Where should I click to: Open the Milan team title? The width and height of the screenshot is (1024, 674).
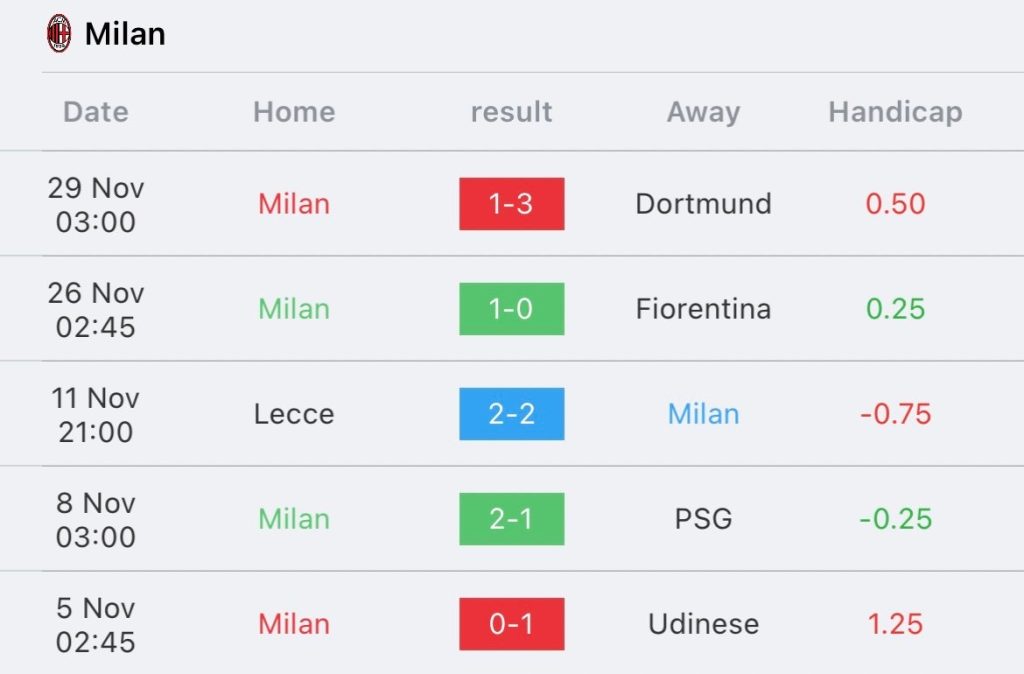coord(125,34)
